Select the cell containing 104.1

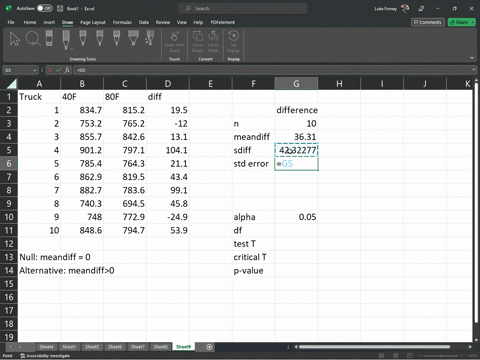[168, 150]
